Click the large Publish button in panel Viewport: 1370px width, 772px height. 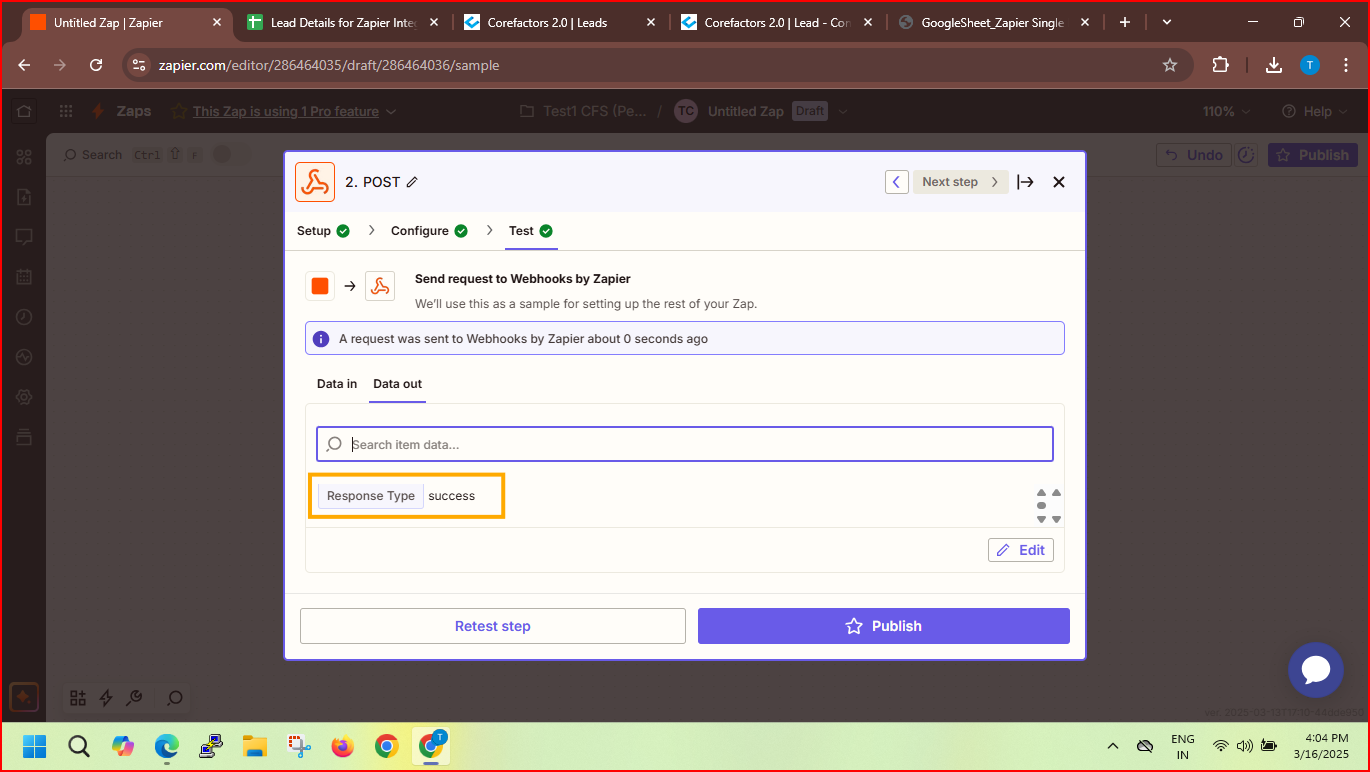click(884, 626)
